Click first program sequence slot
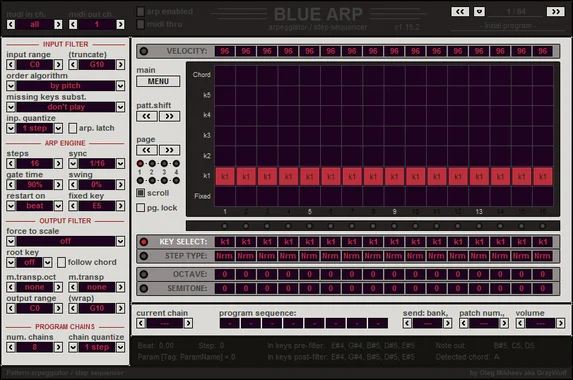The image size is (573, 380). tap(229, 323)
